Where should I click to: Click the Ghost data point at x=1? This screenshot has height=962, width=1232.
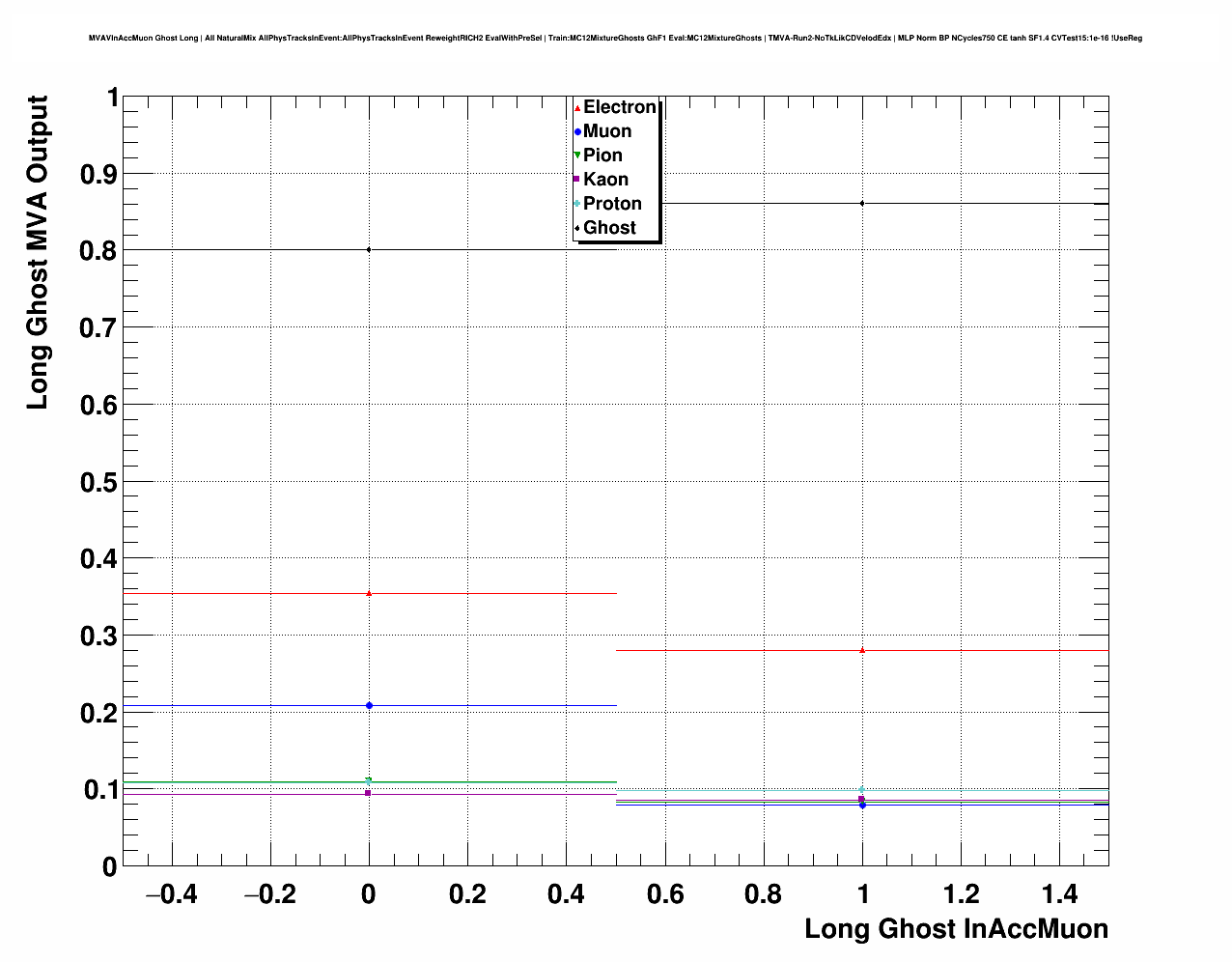click(862, 203)
